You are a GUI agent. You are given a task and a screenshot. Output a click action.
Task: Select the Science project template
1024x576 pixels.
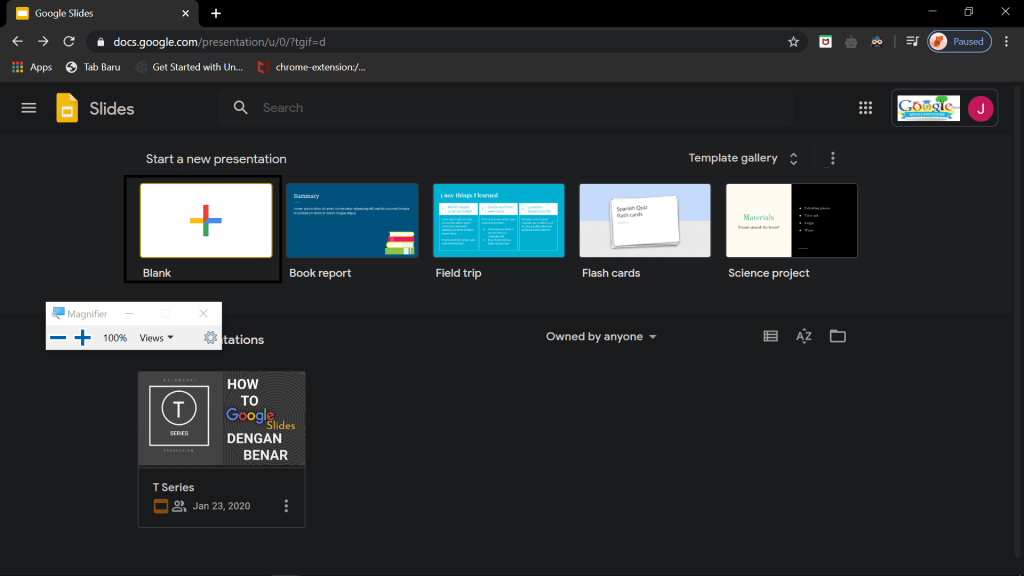tap(791, 220)
